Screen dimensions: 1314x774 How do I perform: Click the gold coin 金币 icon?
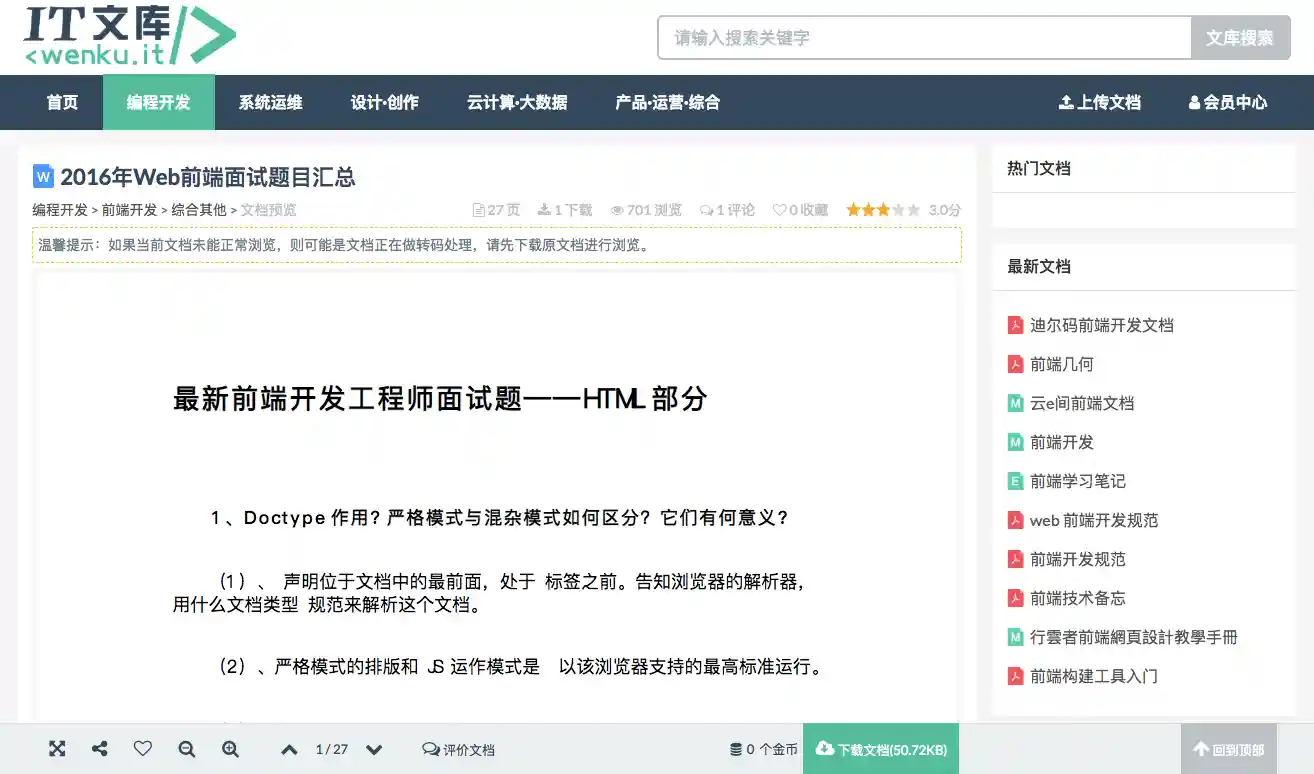[735, 748]
